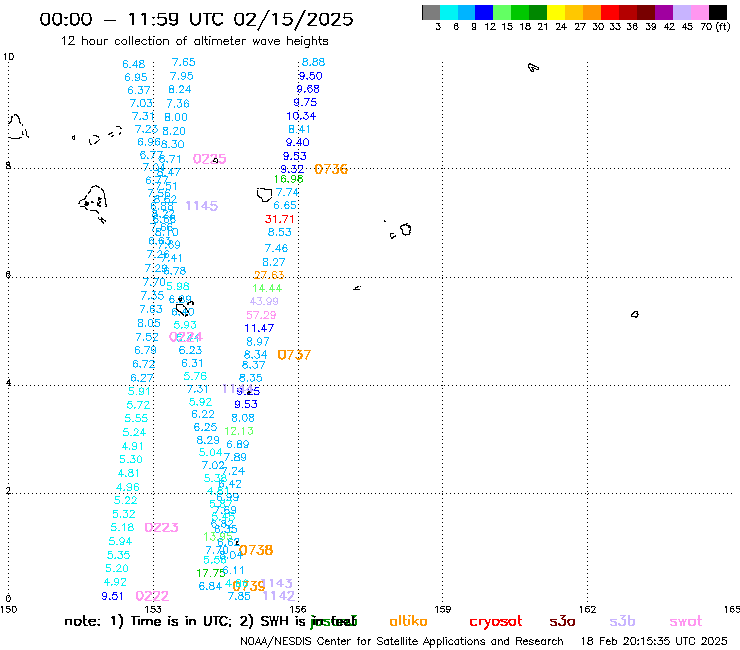
Task: Click the lavender 43.99 wave height value
Action: pyautogui.click(x=264, y=301)
